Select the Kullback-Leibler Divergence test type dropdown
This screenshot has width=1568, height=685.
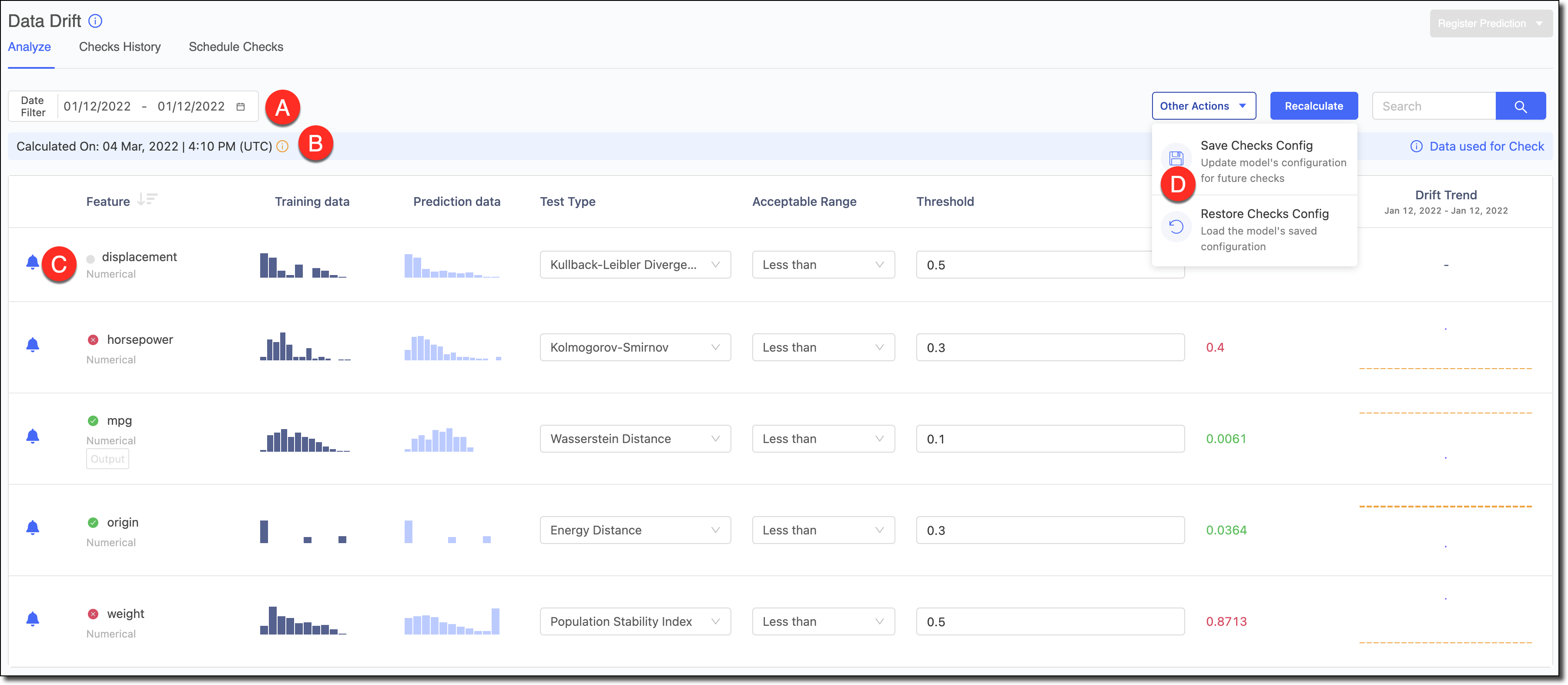[633, 264]
